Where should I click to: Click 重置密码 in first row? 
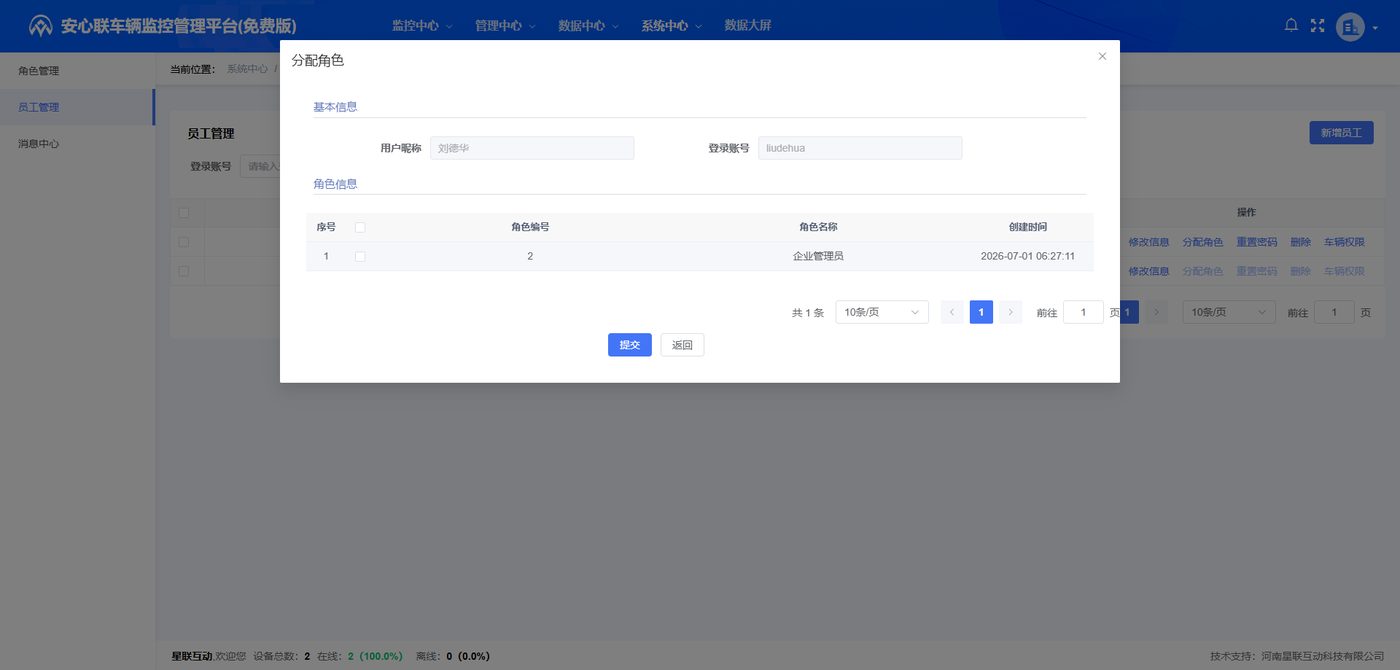[1256, 242]
